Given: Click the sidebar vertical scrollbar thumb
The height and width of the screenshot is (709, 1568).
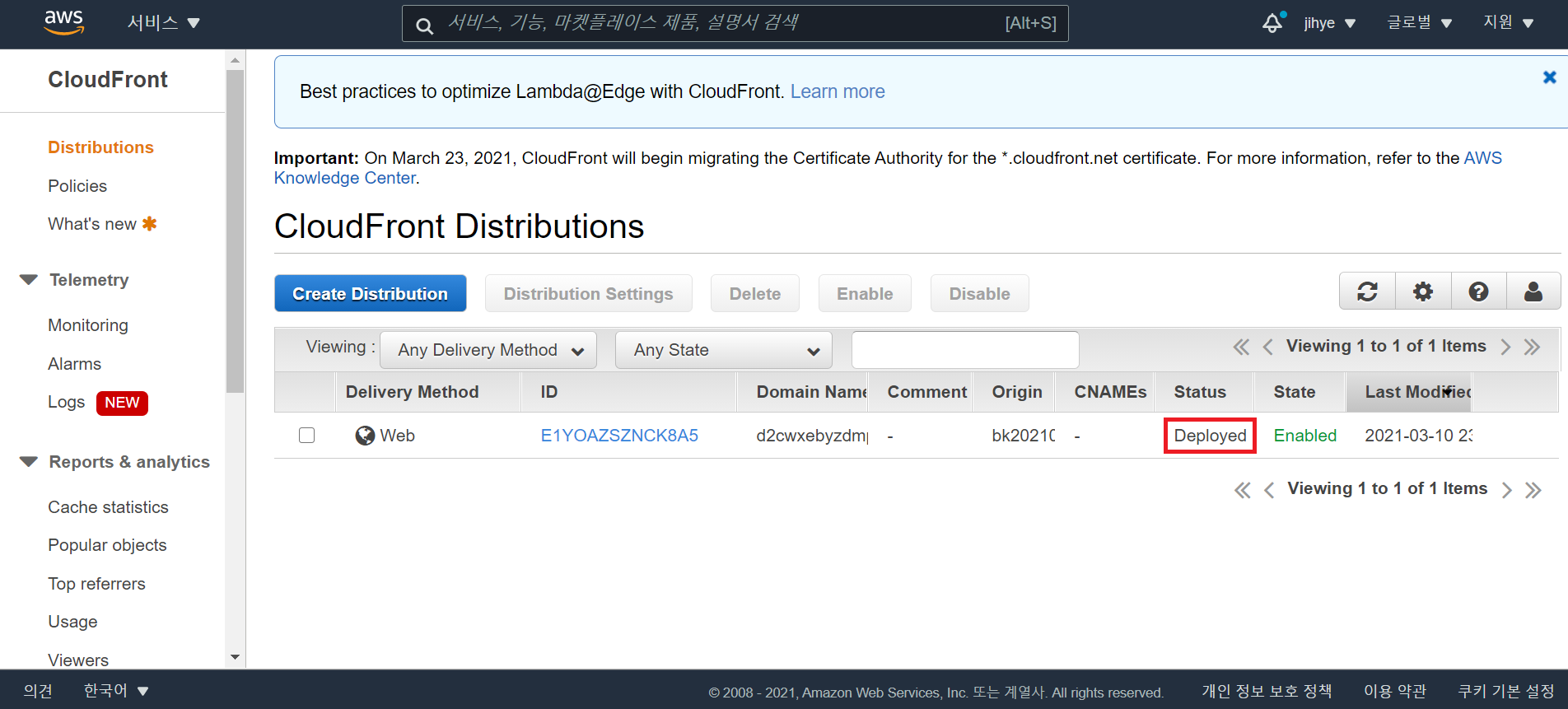Looking at the screenshot, I should (235, 231).
